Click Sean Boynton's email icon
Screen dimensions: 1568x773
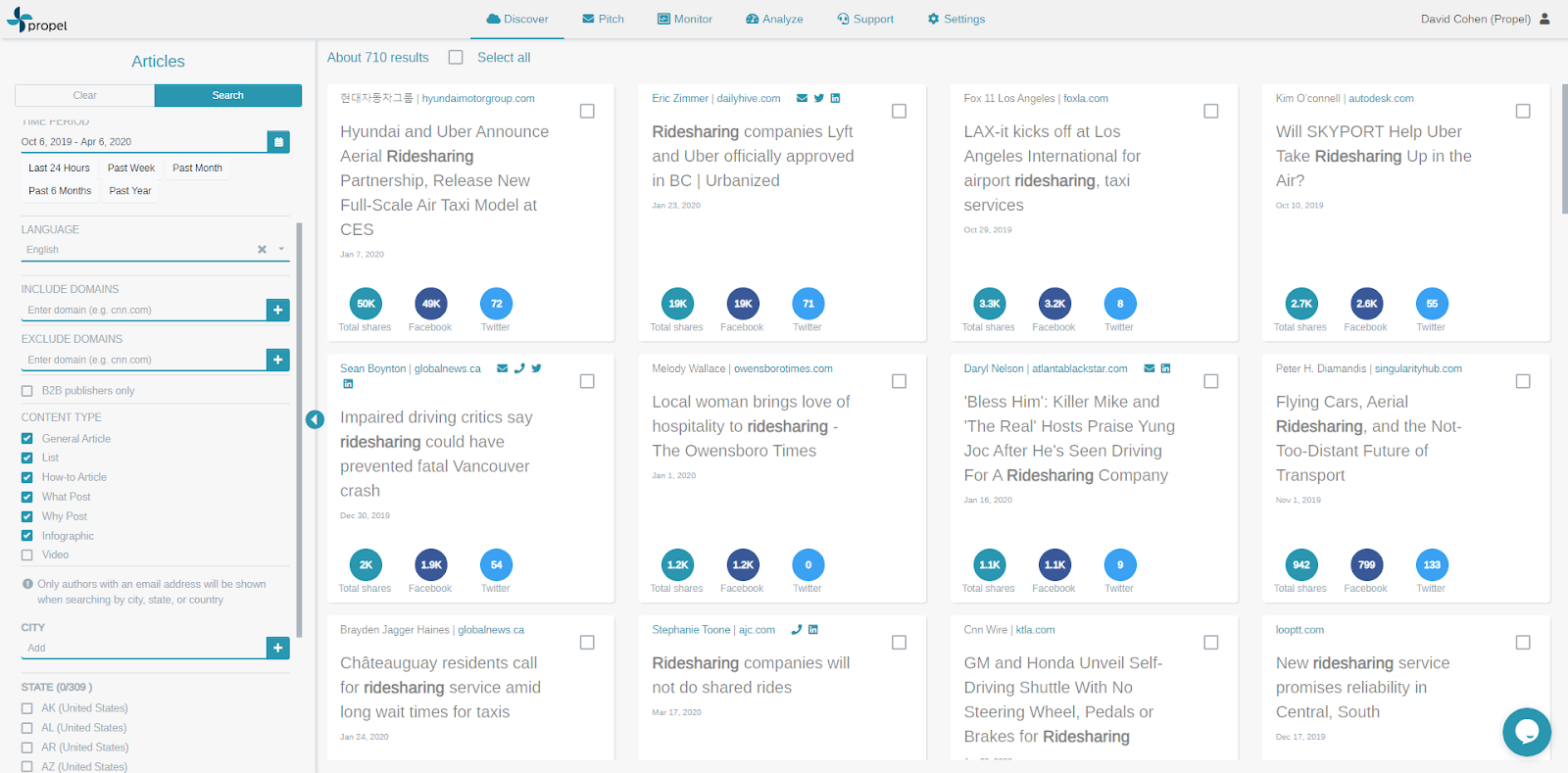[503, 368]
